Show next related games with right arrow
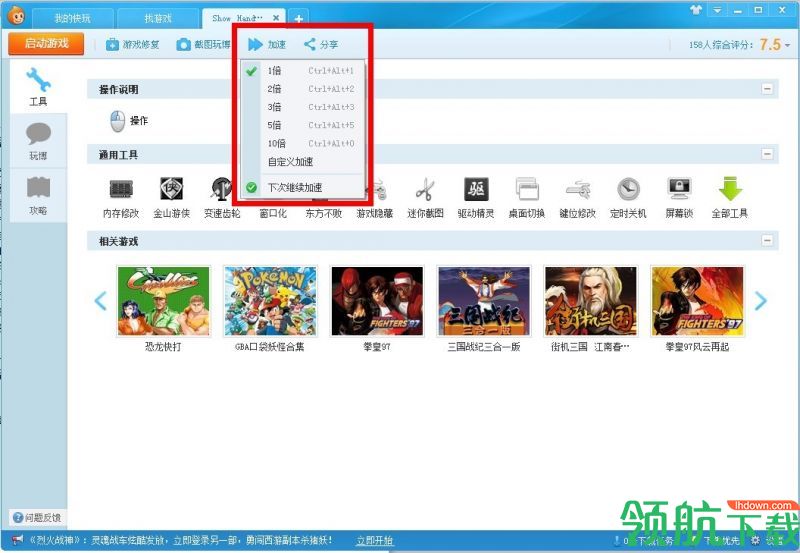 (x=760, y=301)
